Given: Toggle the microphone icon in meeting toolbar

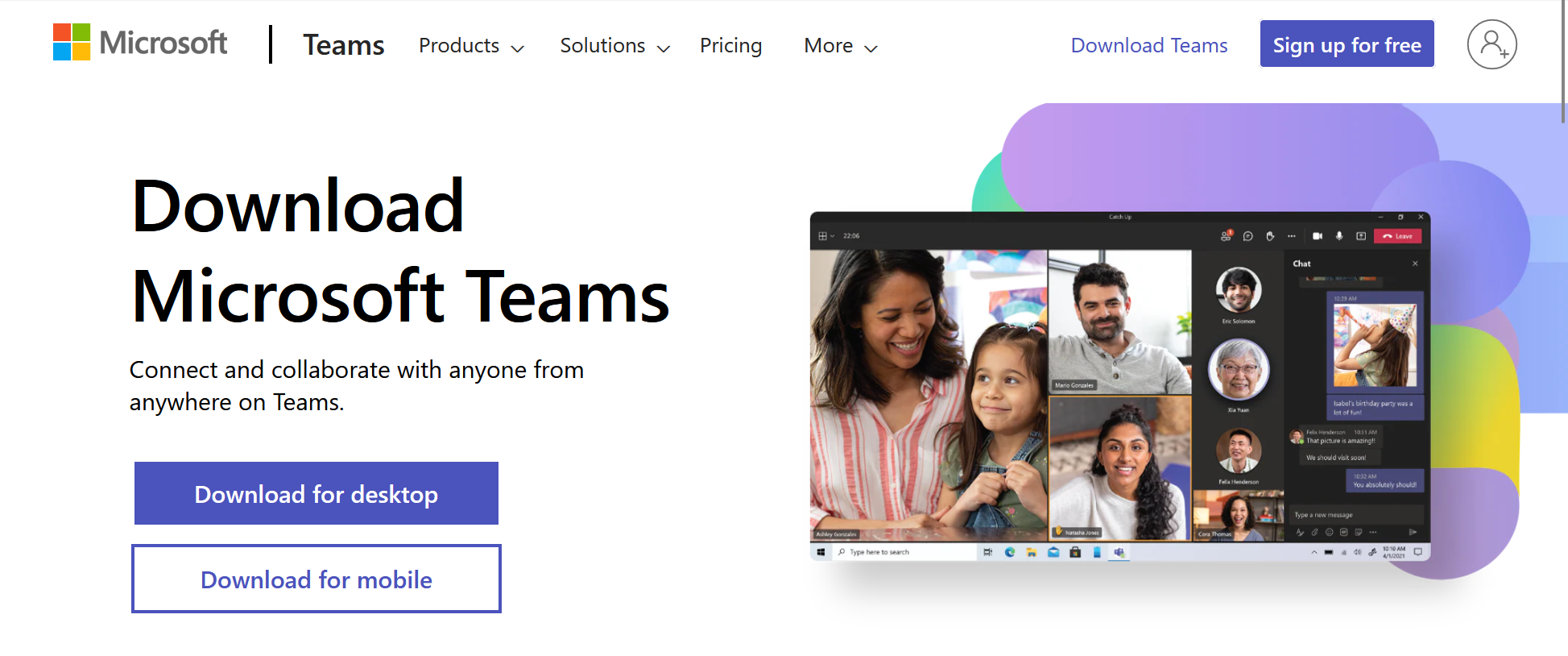Looking at the screenshot, I should (1339, 236).
